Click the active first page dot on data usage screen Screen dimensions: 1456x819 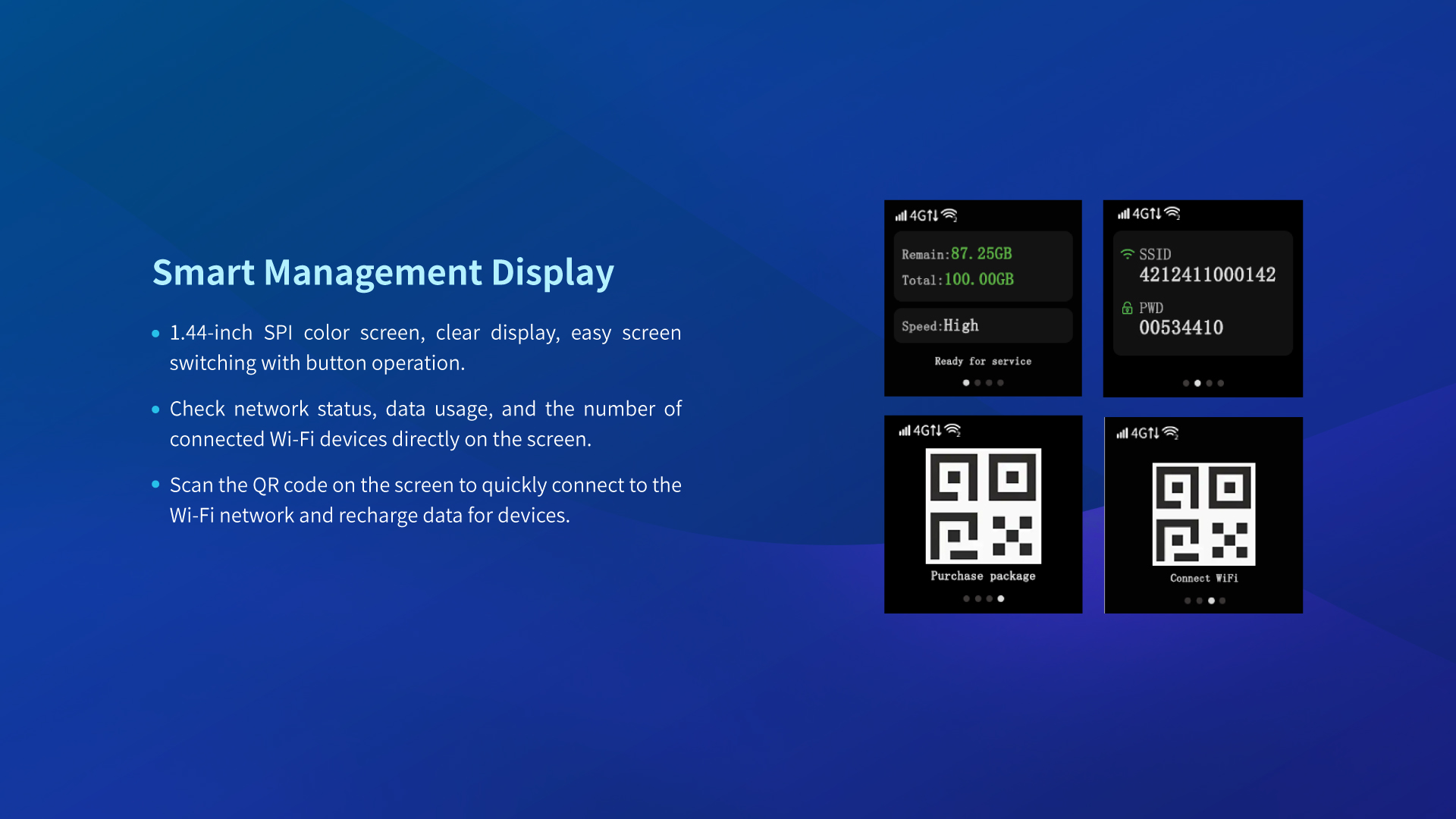tap(966, 383)
